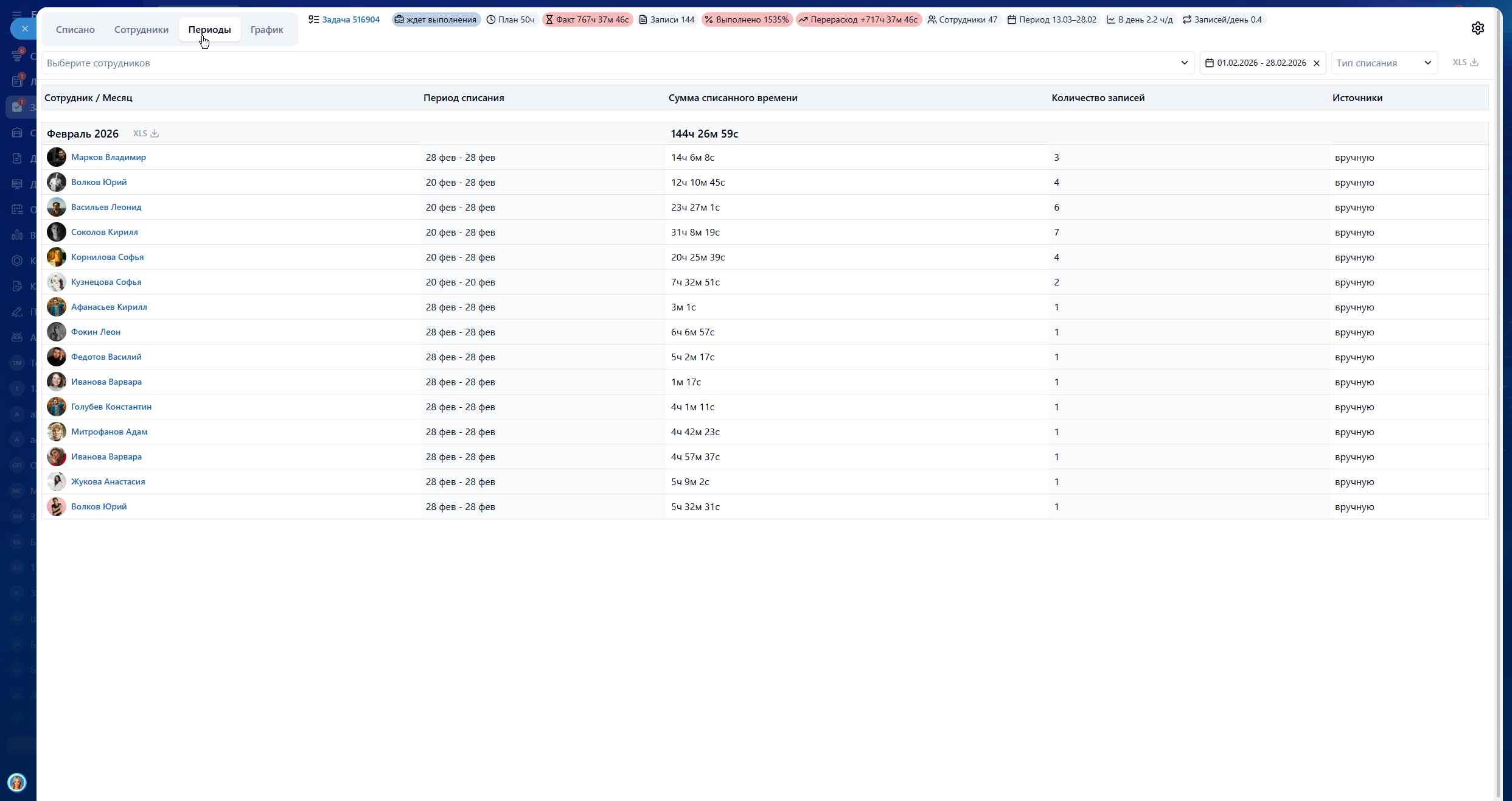The height and width of the screenshot is (801, 1512).
Task: Switch to the Списано tab
Action: (75, 29)
